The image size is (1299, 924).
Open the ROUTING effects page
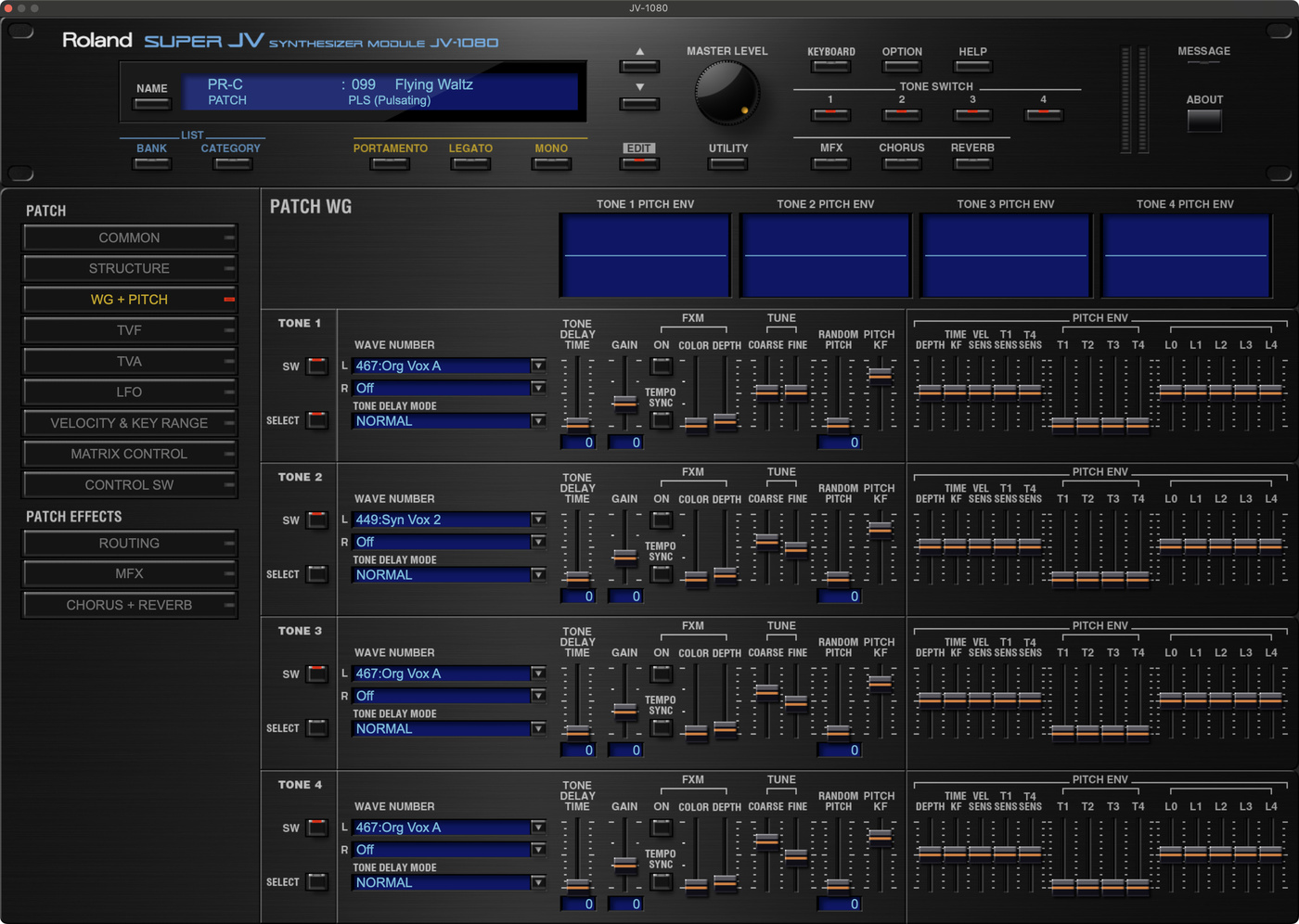click(x=130, y=544)
